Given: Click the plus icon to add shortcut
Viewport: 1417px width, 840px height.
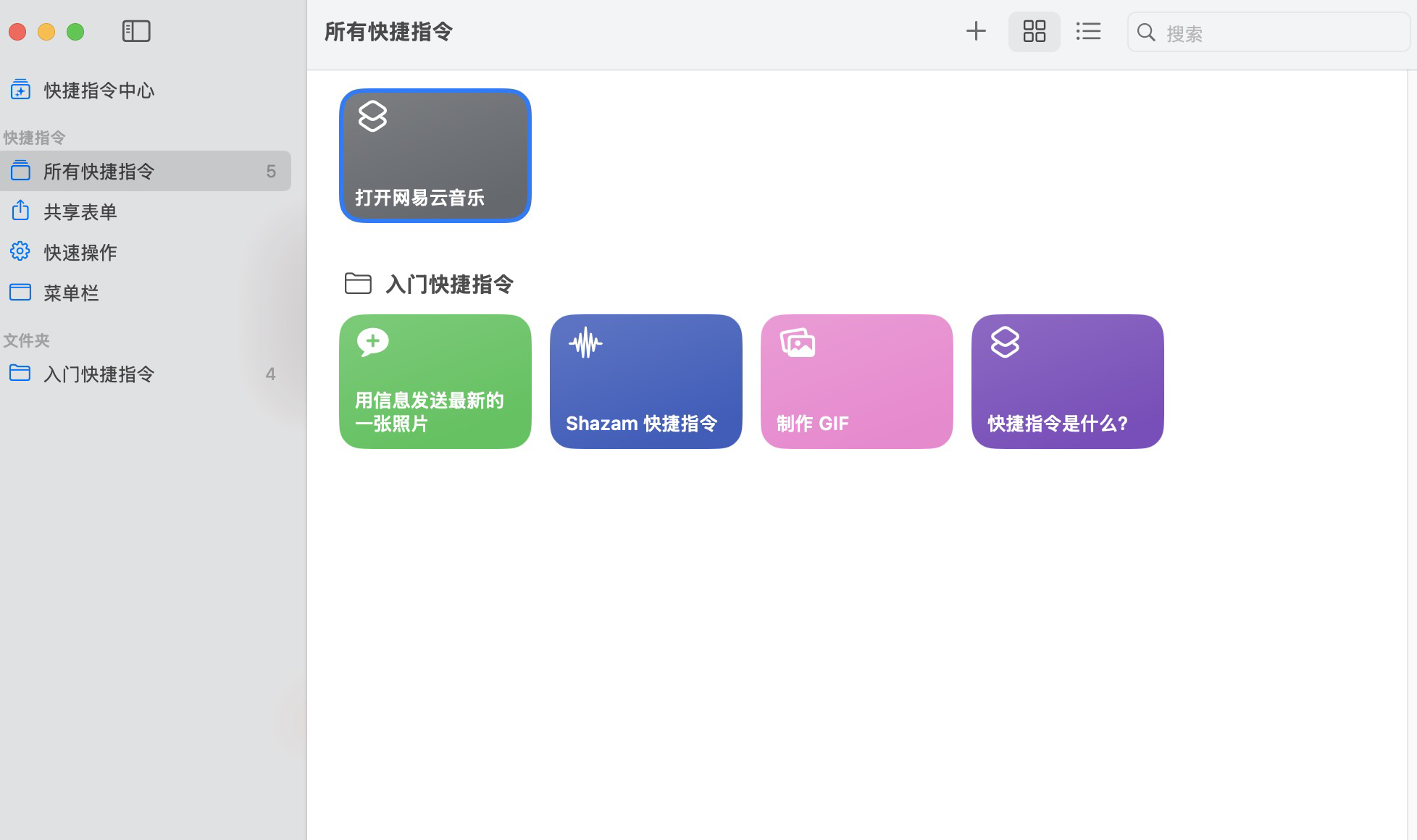Looking at the screenshot, I should tap(976, 31).
